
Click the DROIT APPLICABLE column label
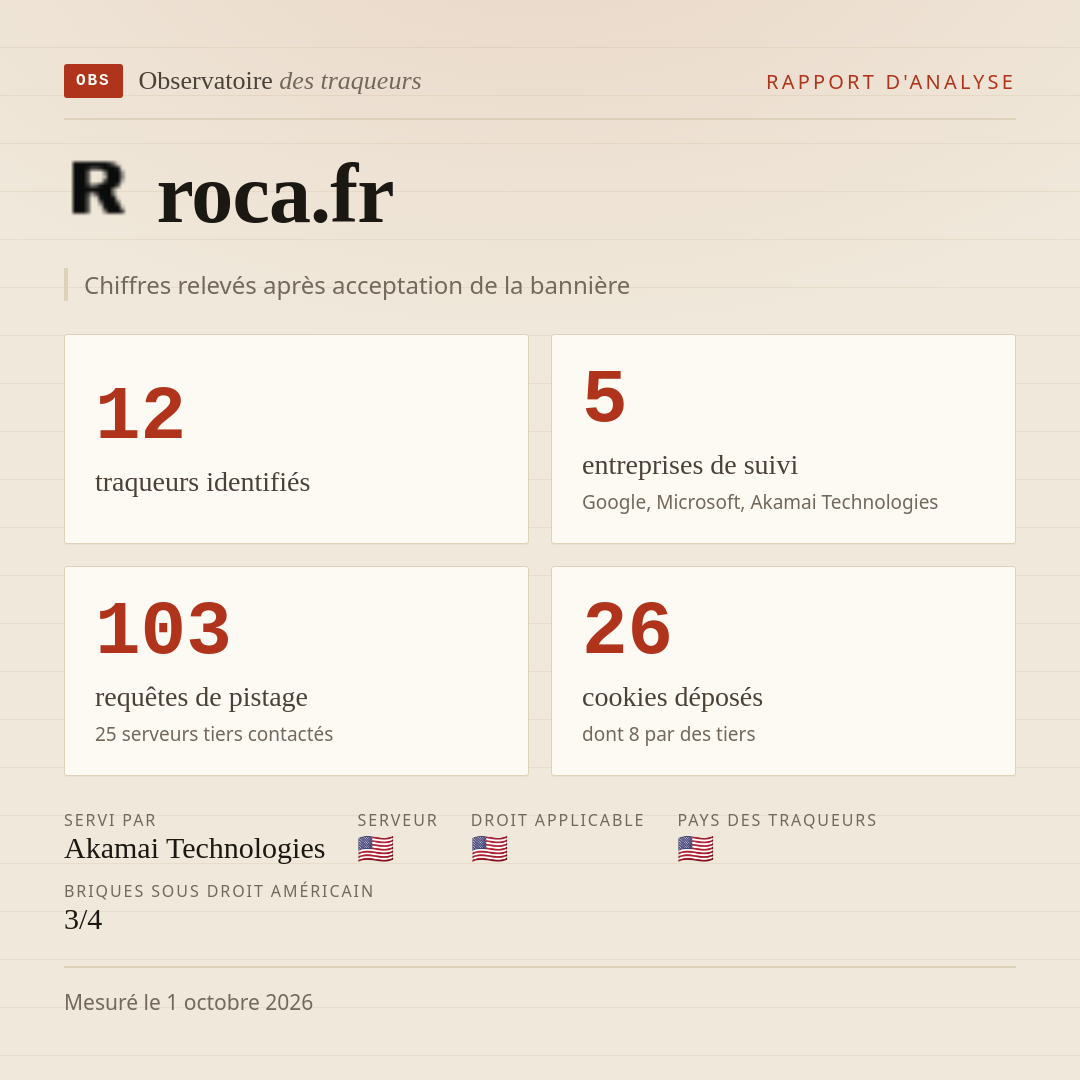pyautogui.click(x=557, y=820)
